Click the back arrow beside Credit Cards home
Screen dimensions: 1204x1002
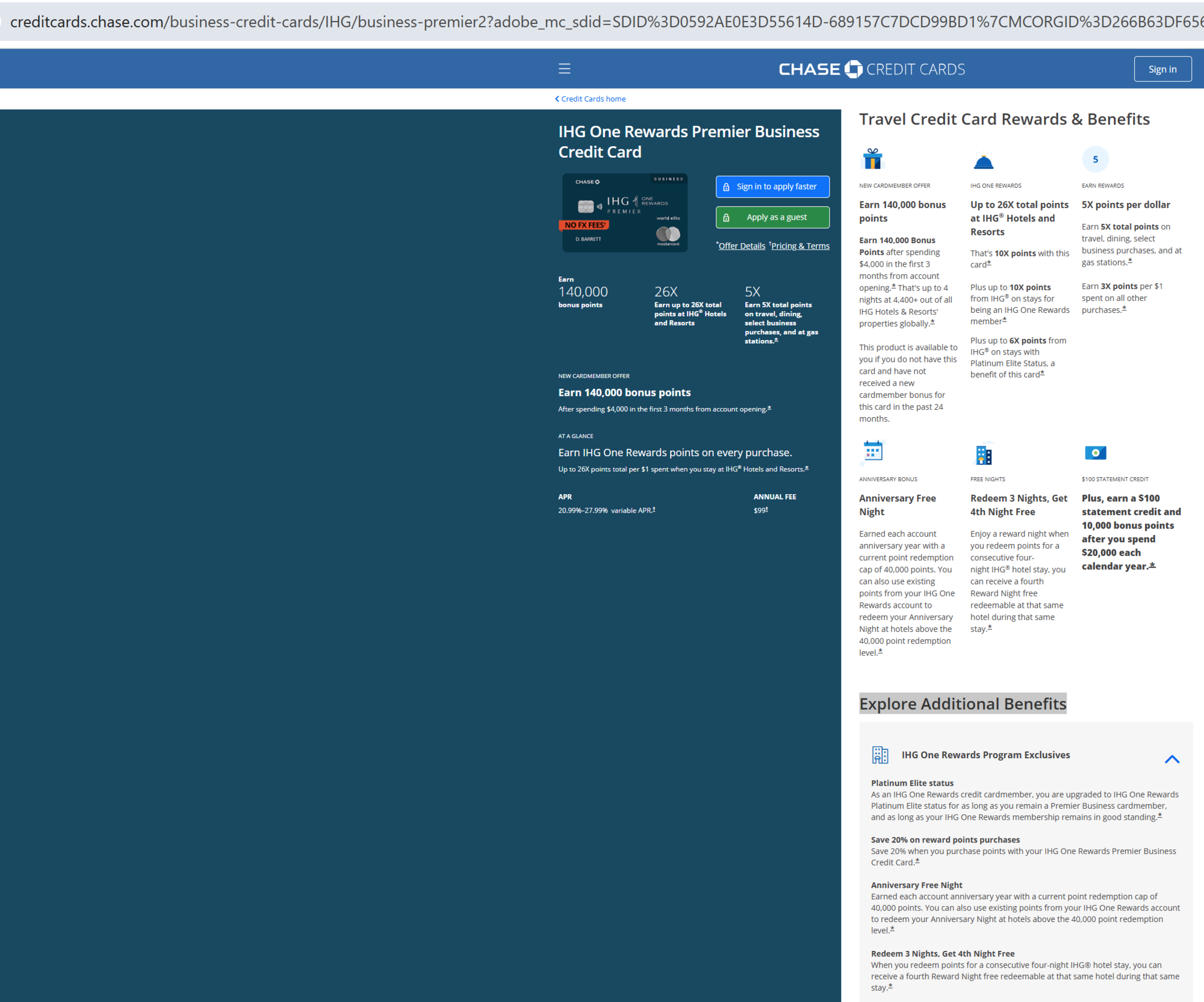(556, 98)
